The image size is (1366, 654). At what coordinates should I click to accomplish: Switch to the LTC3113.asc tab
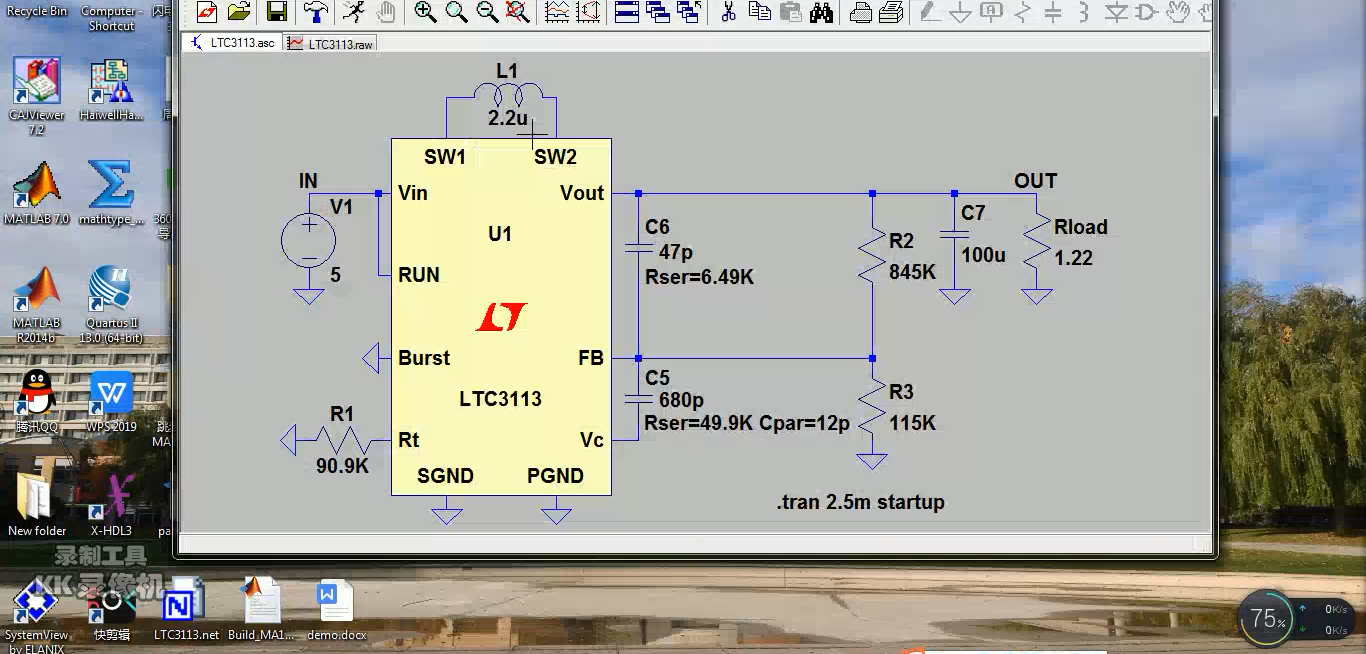click(232, 44)
